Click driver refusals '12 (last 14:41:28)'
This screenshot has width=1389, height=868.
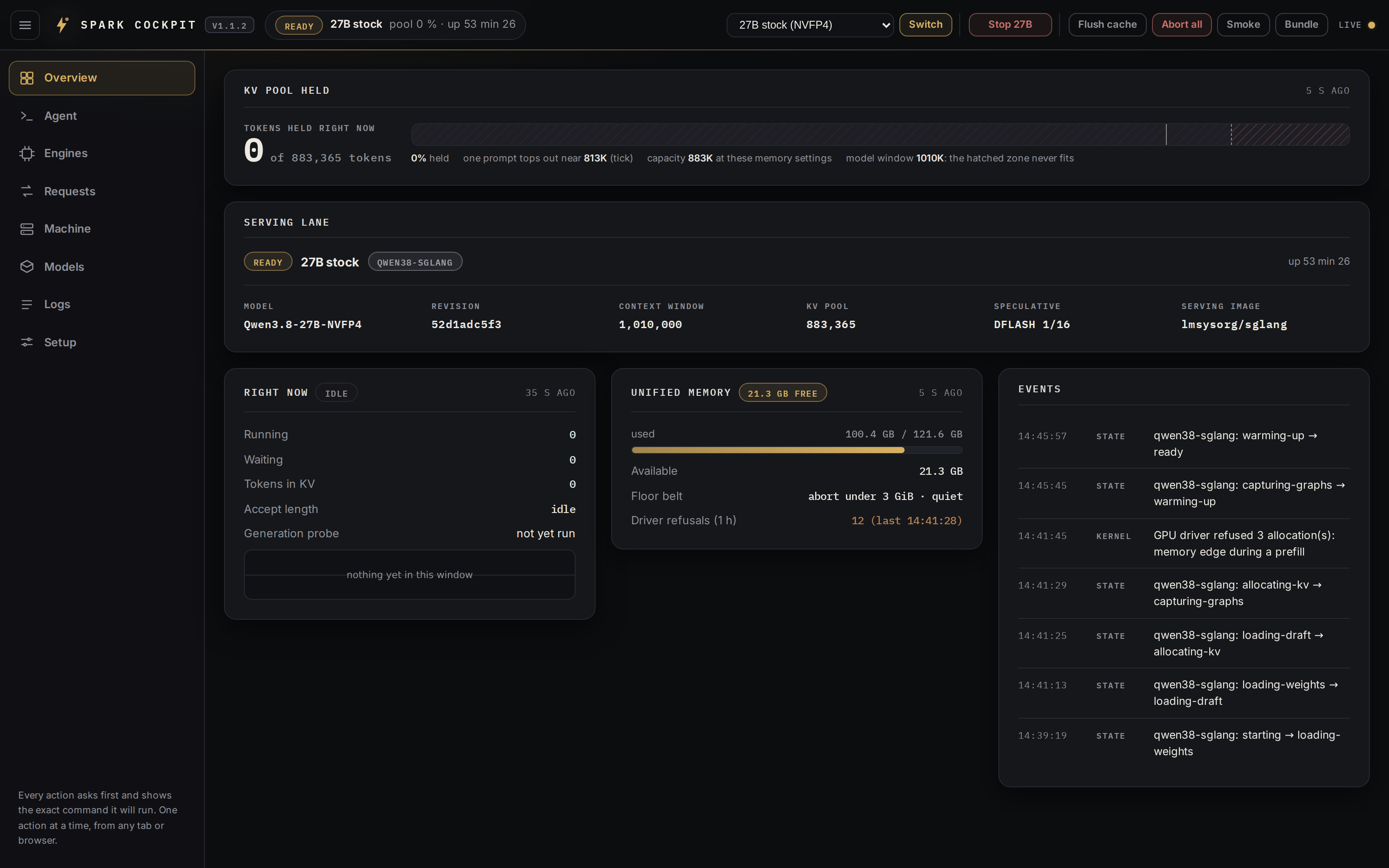(907, 521)
